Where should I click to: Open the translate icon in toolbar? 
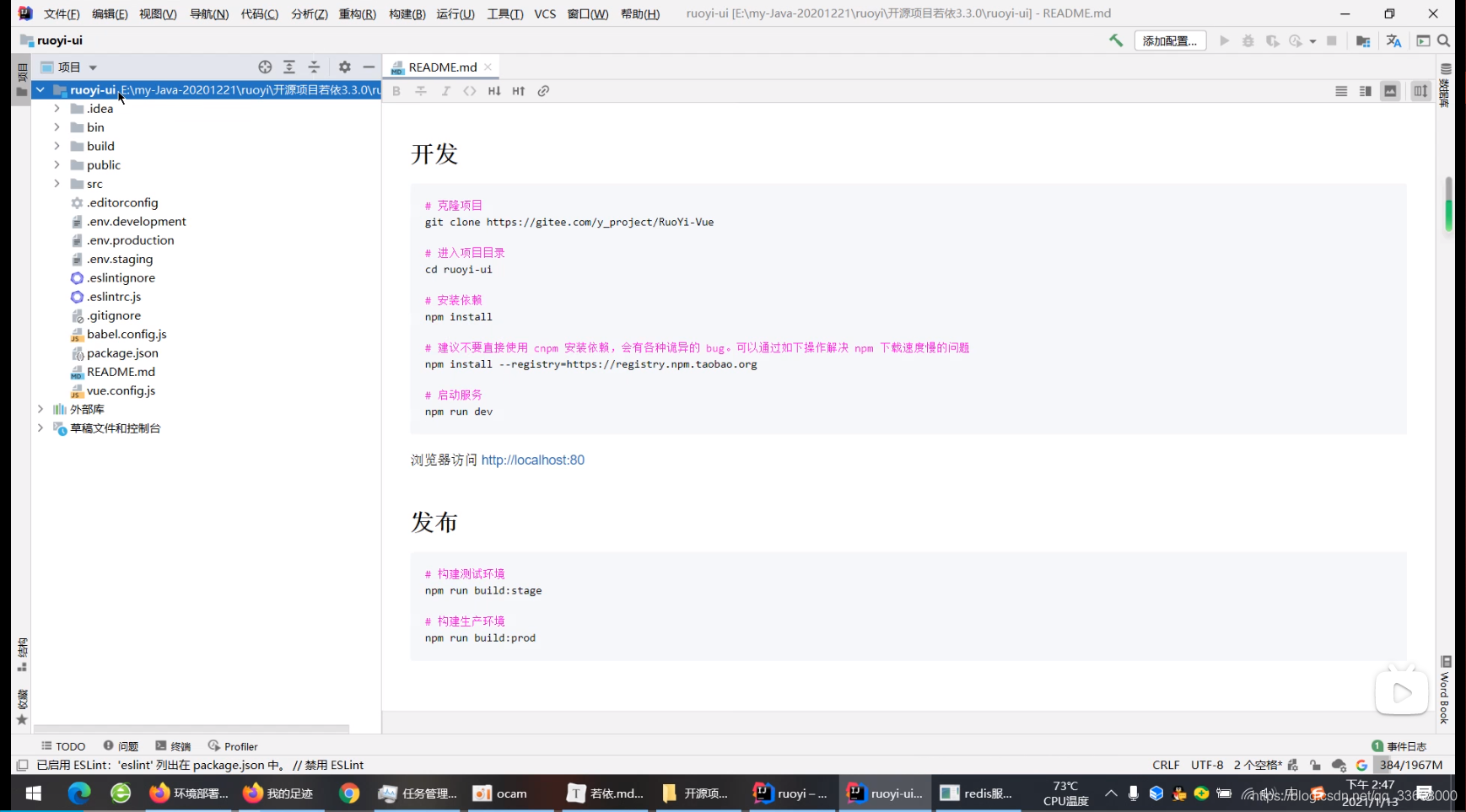coord(1393,40)
